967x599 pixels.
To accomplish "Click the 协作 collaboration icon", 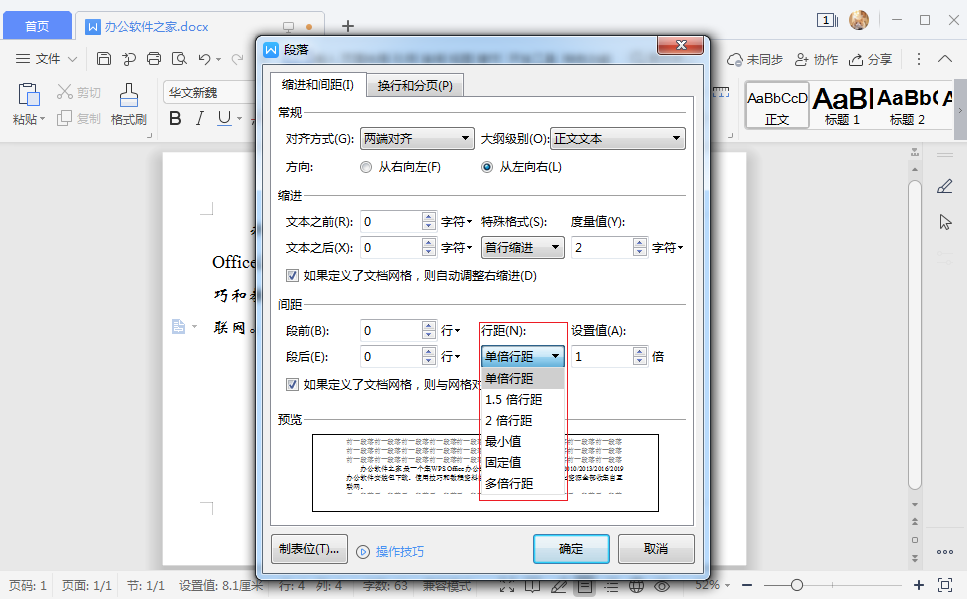I will (801, 60).
